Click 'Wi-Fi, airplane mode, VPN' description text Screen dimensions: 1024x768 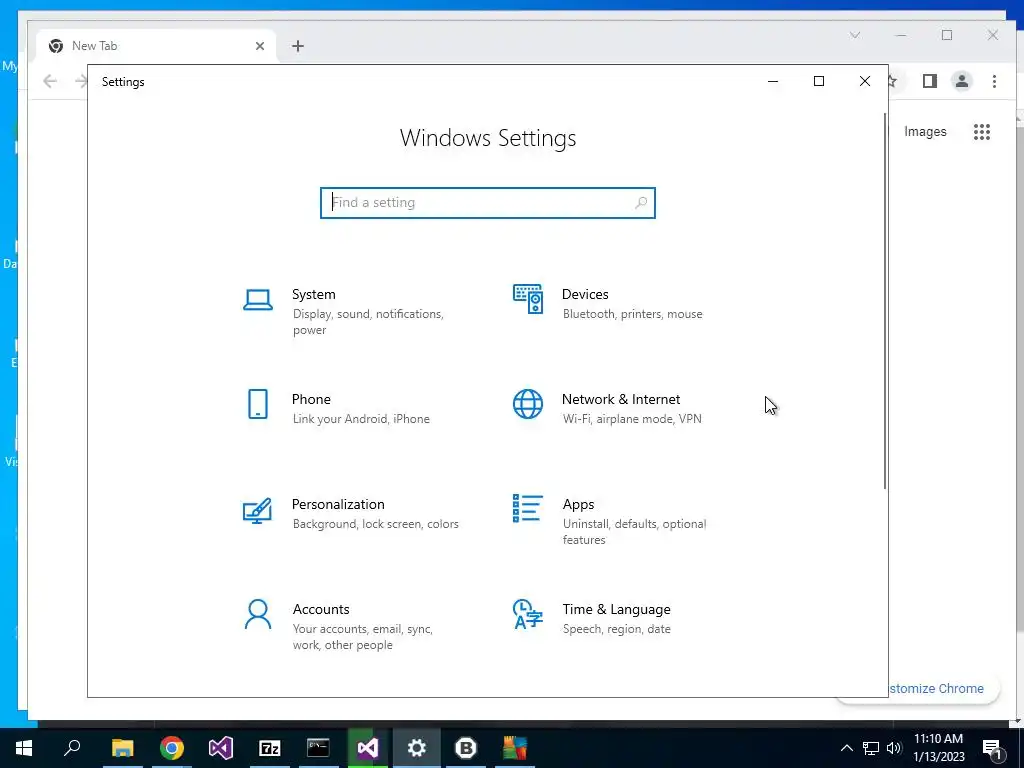(x=632, y=419)
